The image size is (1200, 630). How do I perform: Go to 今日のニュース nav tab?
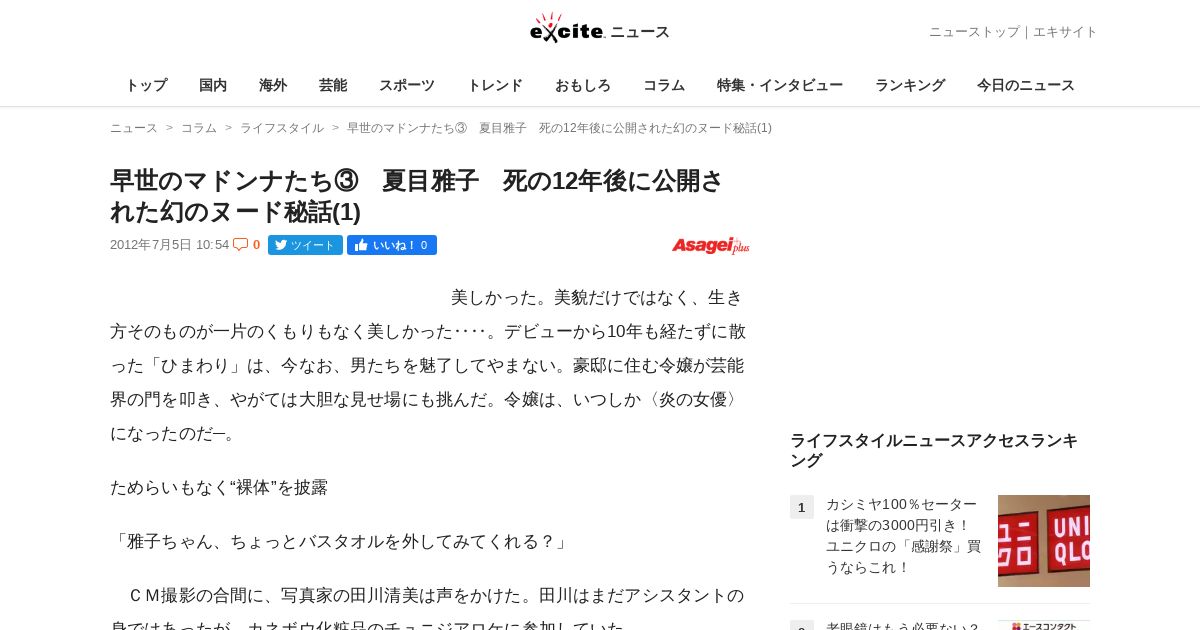1026,85
